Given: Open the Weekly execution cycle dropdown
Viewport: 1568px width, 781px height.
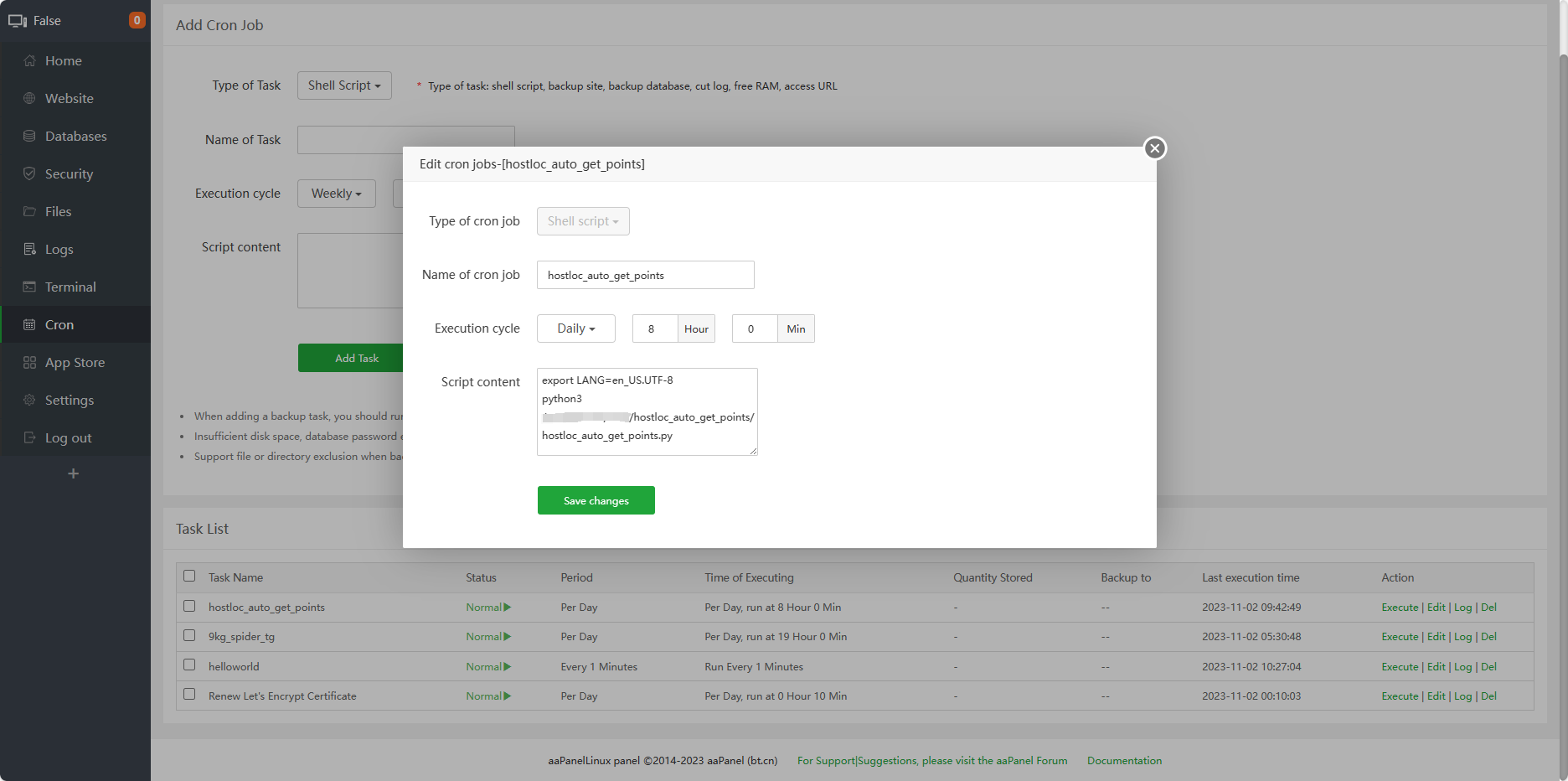Looking at the screenshot, I should tap(337, 194).
